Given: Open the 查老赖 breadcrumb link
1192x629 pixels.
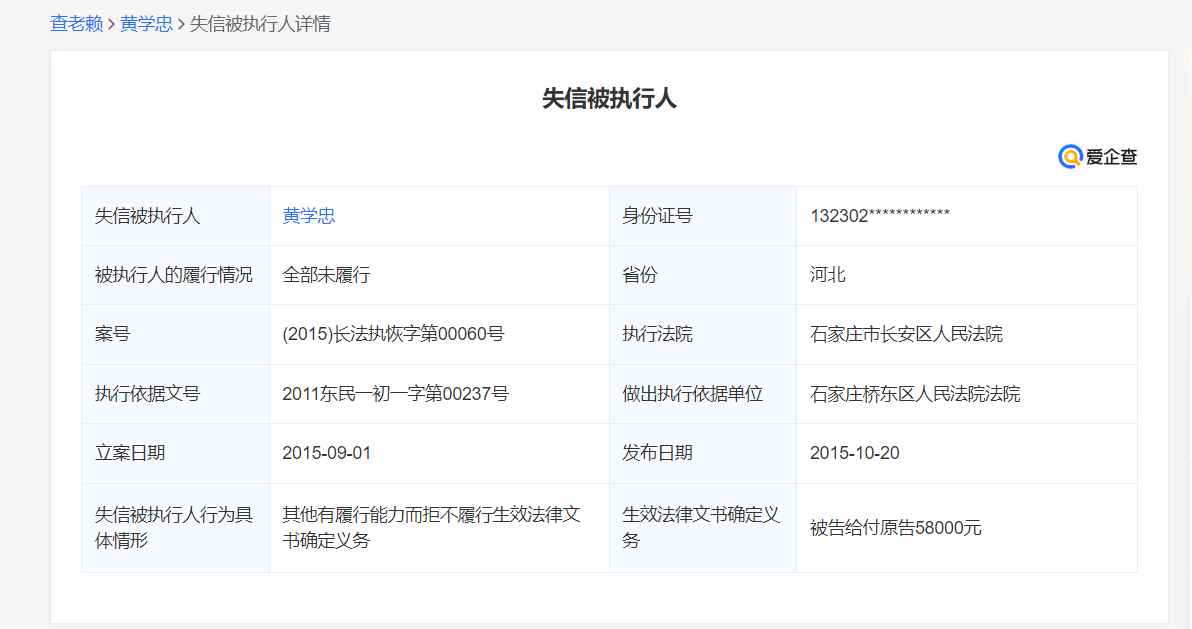Looking at the screenshot, I should [x=76, y=24].
